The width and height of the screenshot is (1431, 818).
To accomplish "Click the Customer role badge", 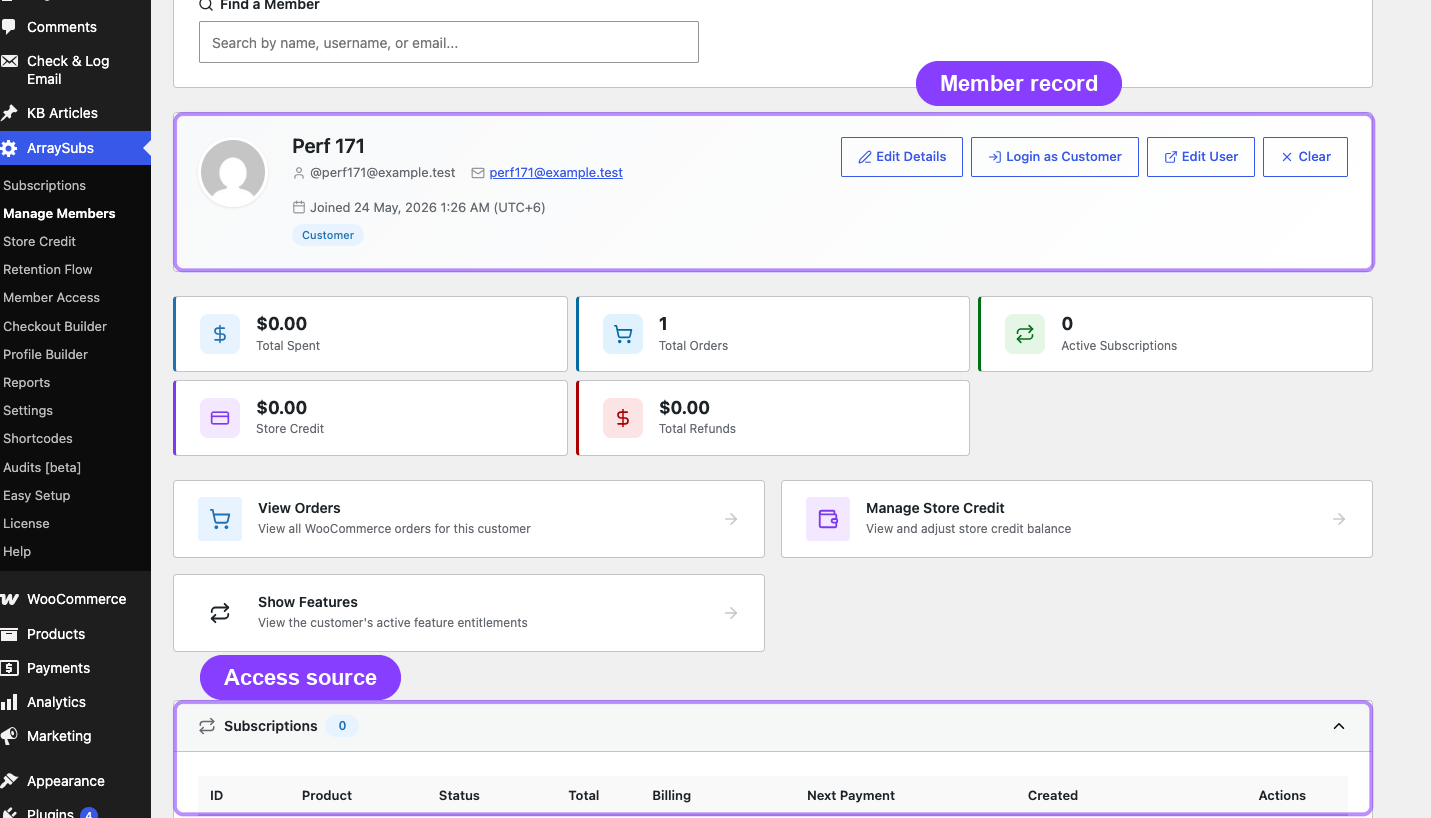I will point(328,235).
